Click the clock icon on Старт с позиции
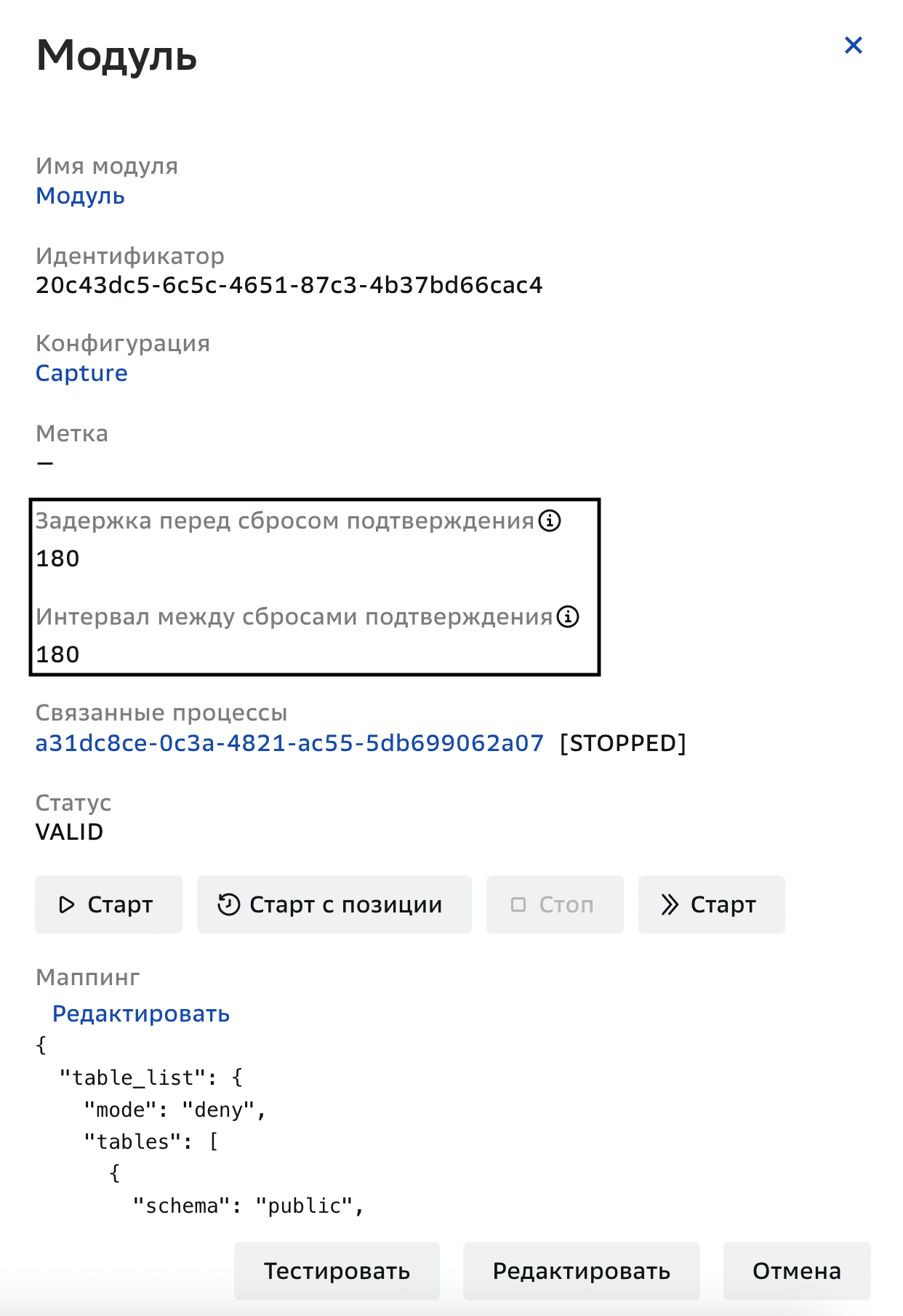 pos(228,904)
